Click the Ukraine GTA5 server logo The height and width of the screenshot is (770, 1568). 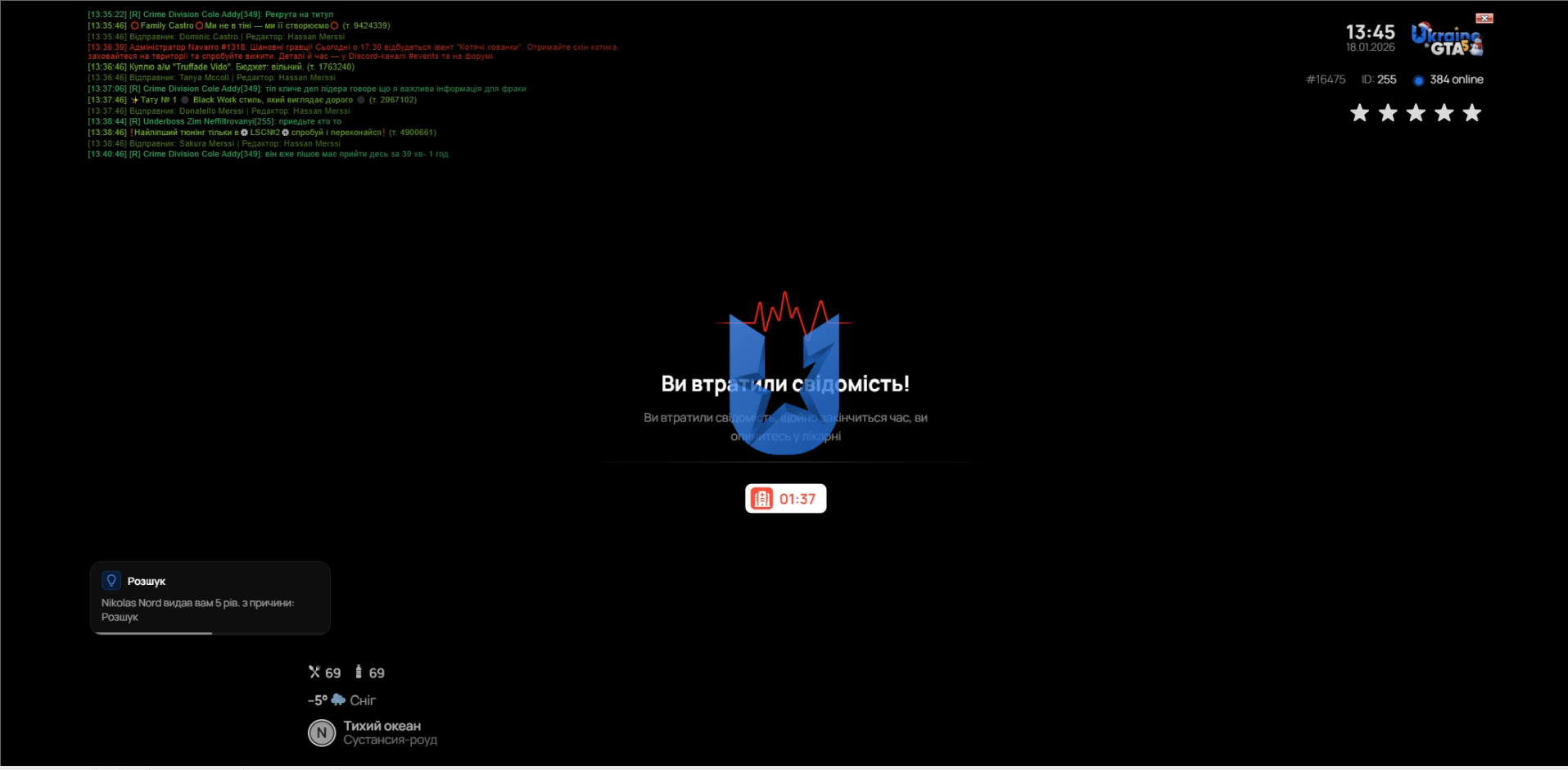click(1447, 39)
